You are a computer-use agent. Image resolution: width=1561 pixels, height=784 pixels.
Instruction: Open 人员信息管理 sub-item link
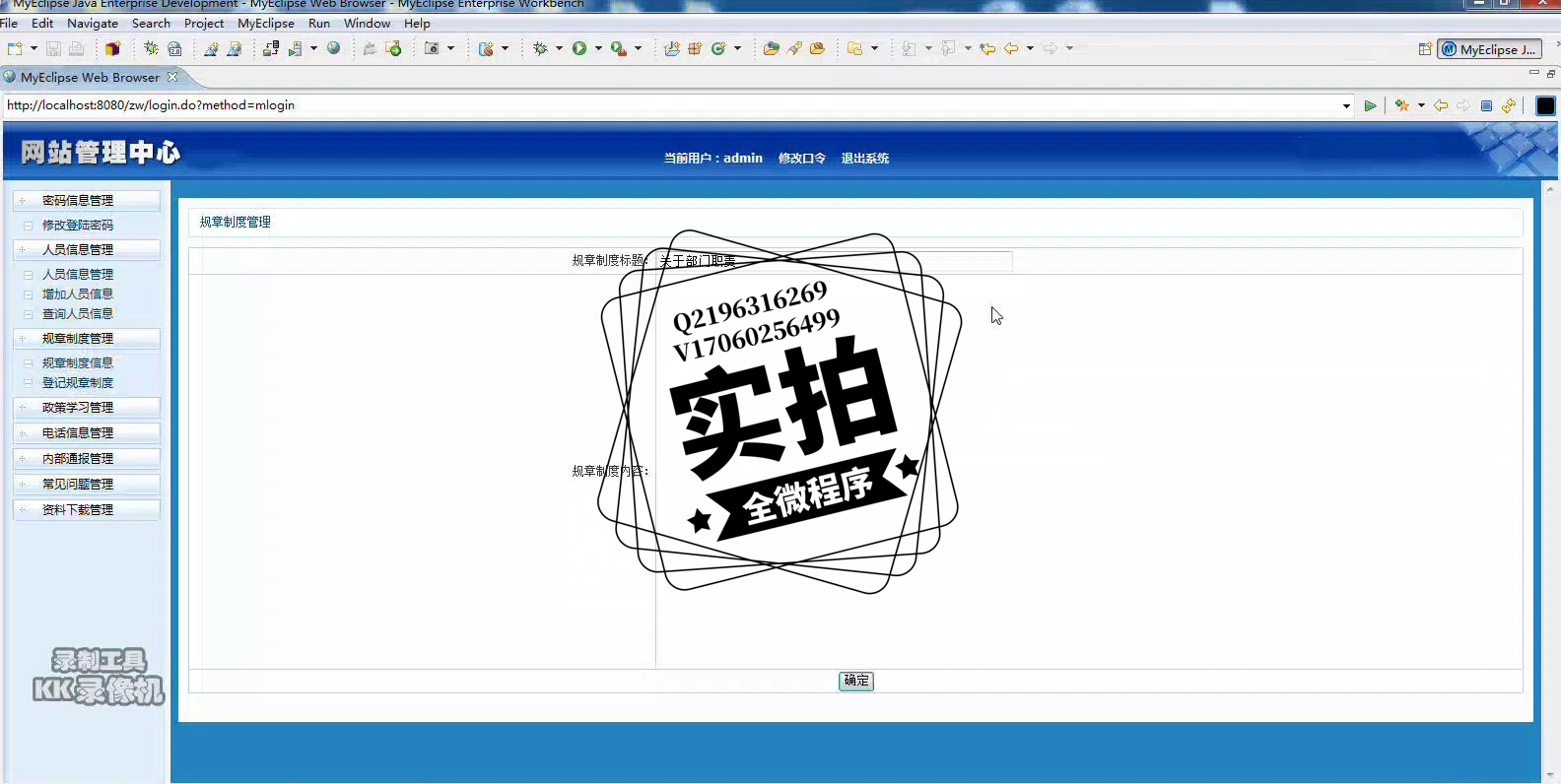[x=78, y=275]
